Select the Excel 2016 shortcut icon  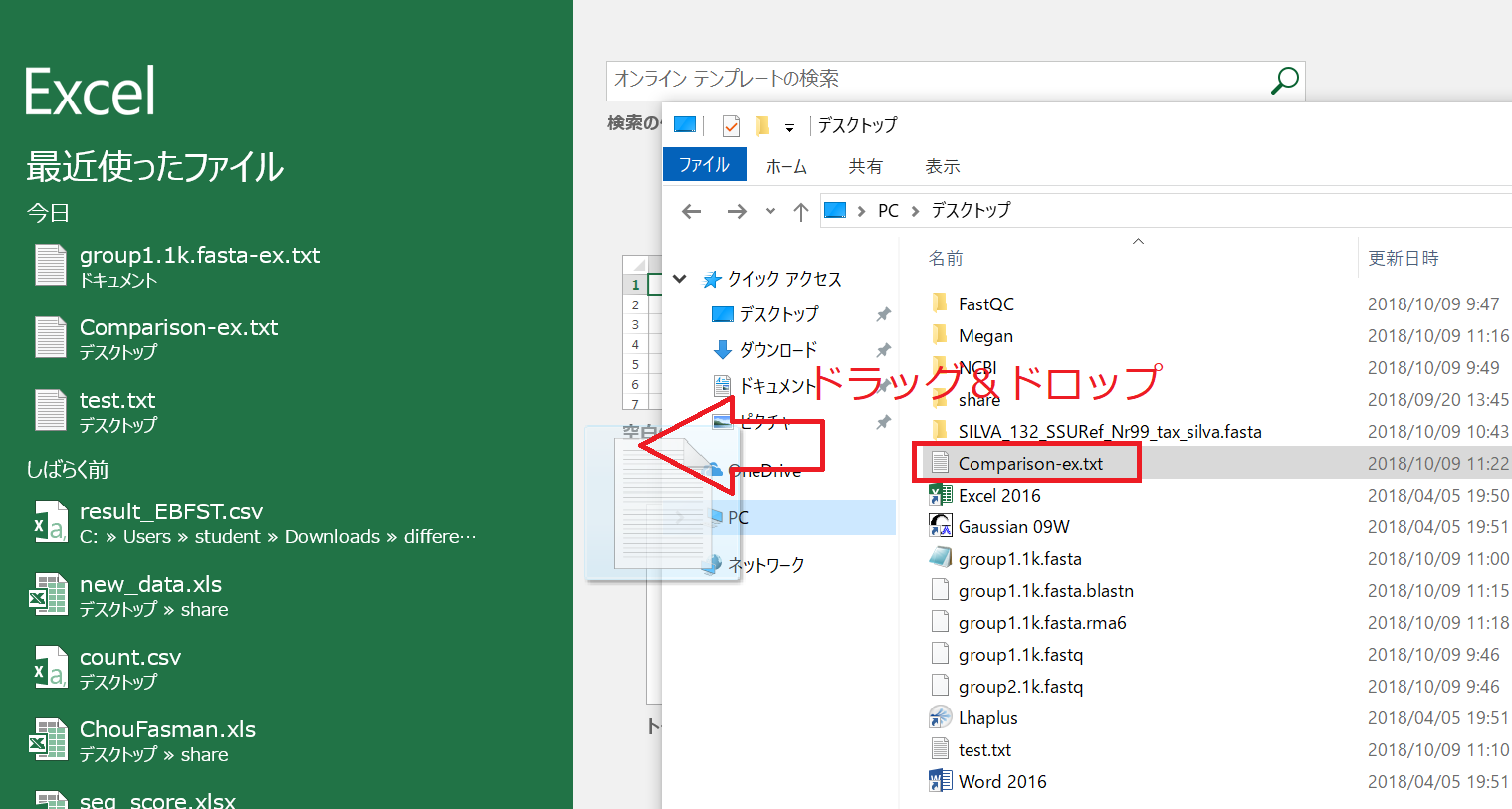pos(940,494)
